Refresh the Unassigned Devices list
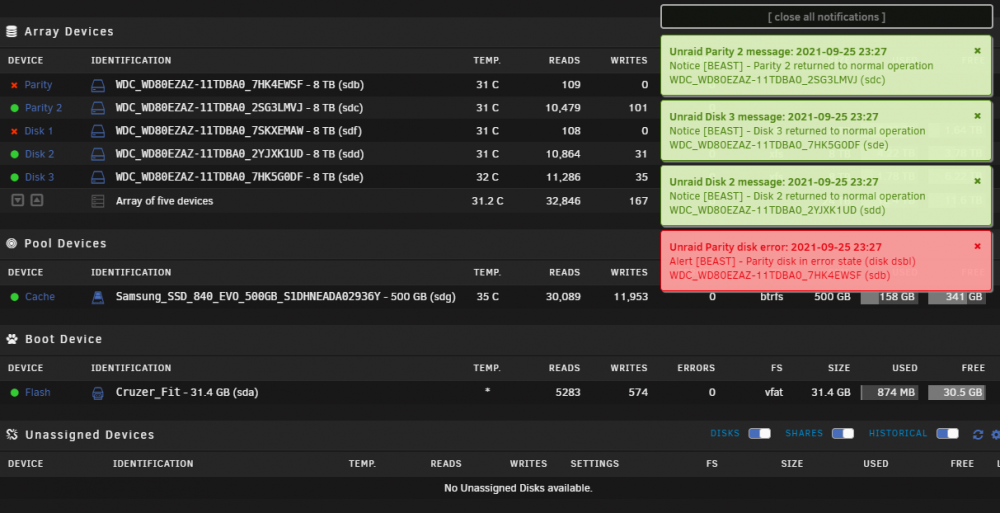Screen dimensions: 1000x513 978,435
